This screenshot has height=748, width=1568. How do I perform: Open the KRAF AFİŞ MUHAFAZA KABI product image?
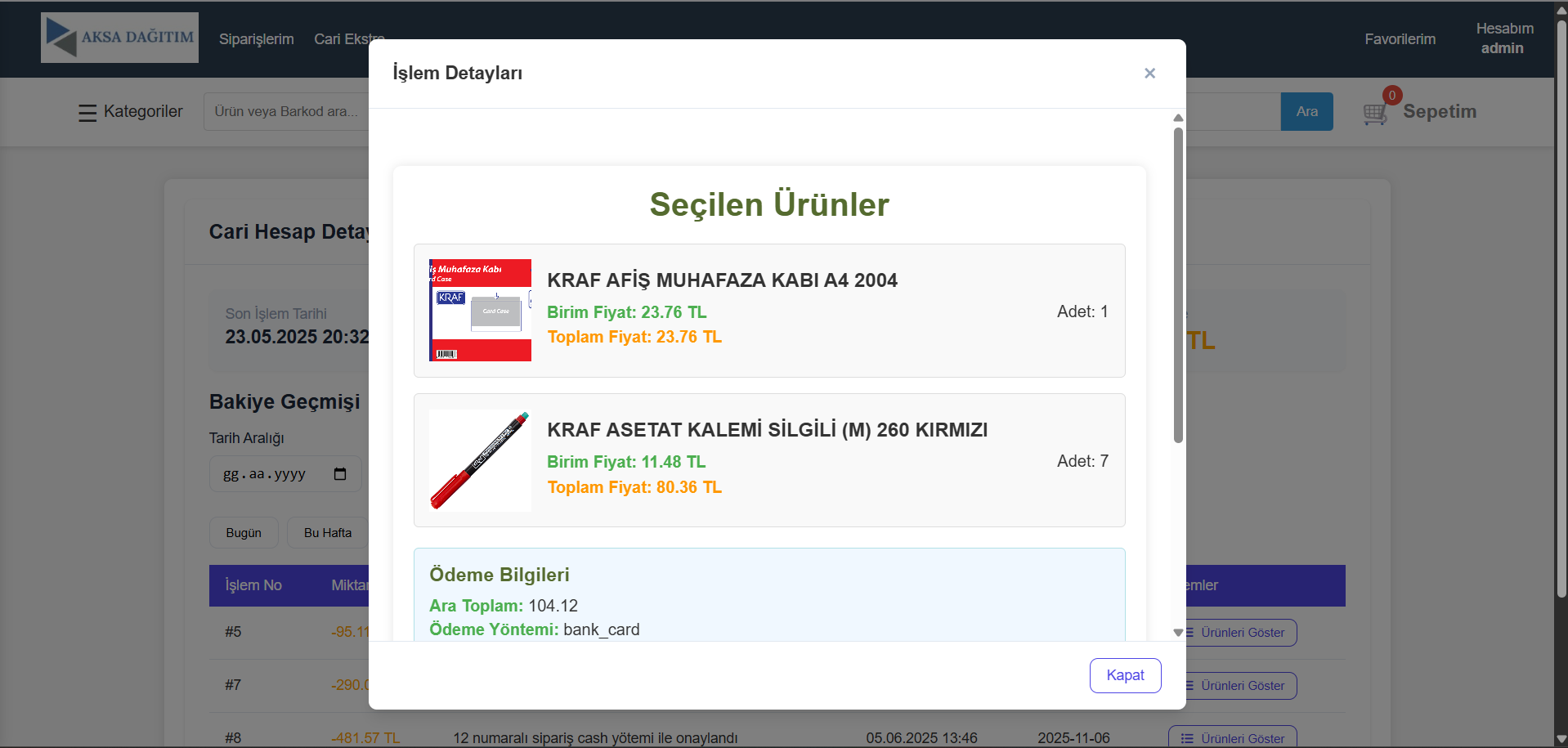tap(480, 310)
